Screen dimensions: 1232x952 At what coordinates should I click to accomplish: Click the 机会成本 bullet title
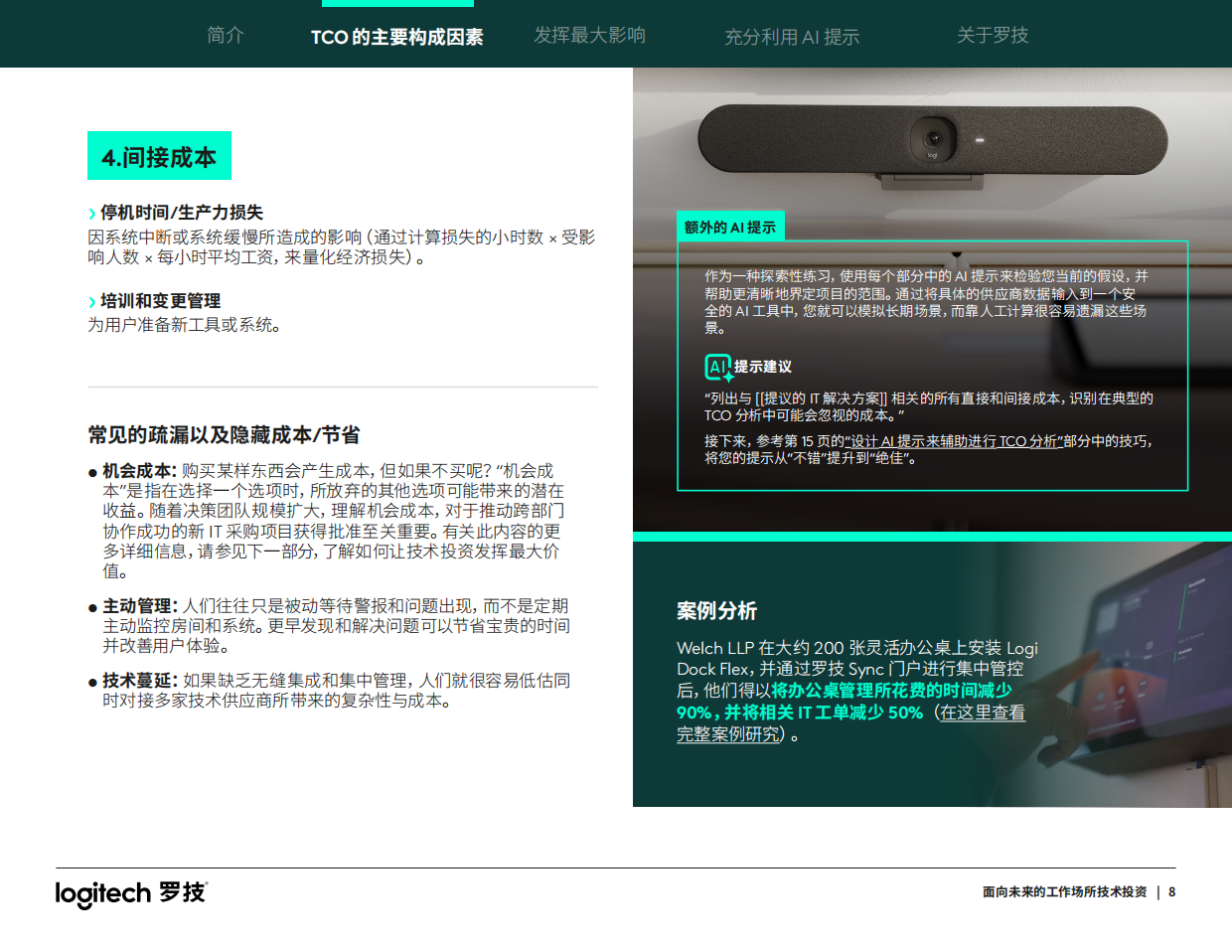click(x=139, y=470)
